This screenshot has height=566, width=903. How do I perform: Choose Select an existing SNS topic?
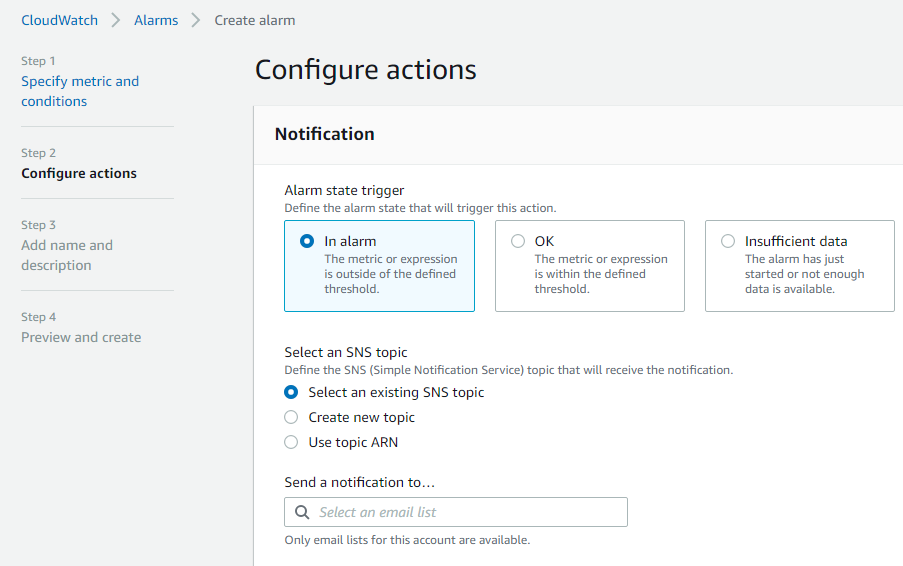tap(291, 392)
